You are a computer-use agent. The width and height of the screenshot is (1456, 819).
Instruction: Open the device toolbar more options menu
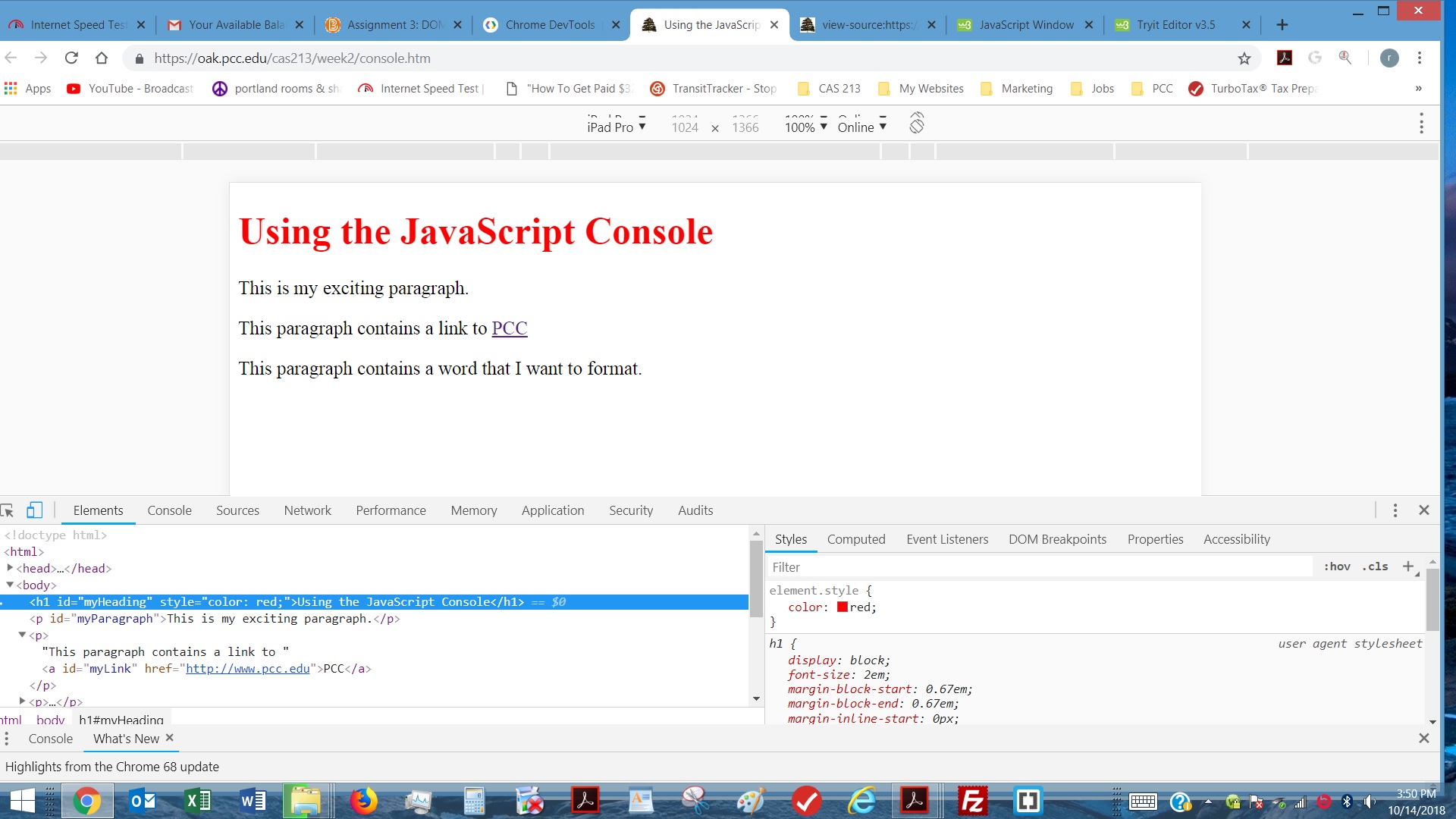click(1421, 124)
